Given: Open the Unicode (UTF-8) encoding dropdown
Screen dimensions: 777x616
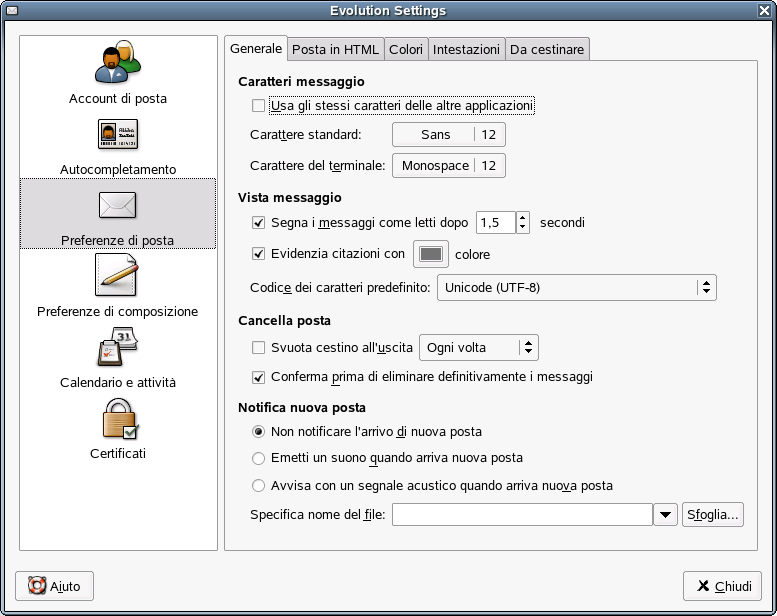Looking at the screenshot, I should (576, 287).
